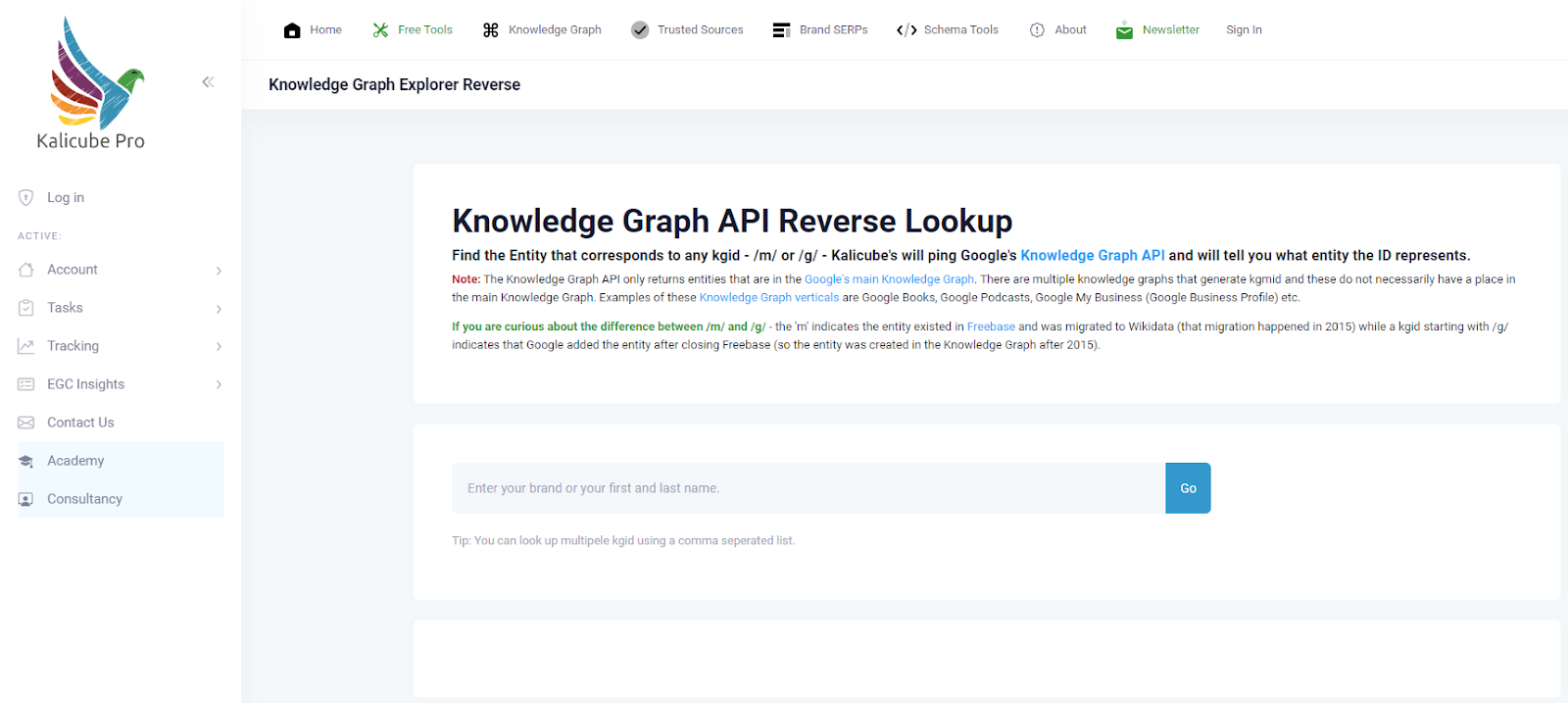Click the Sign In link
This screenshot has height=703, width=1568.
coord(1244,30)
